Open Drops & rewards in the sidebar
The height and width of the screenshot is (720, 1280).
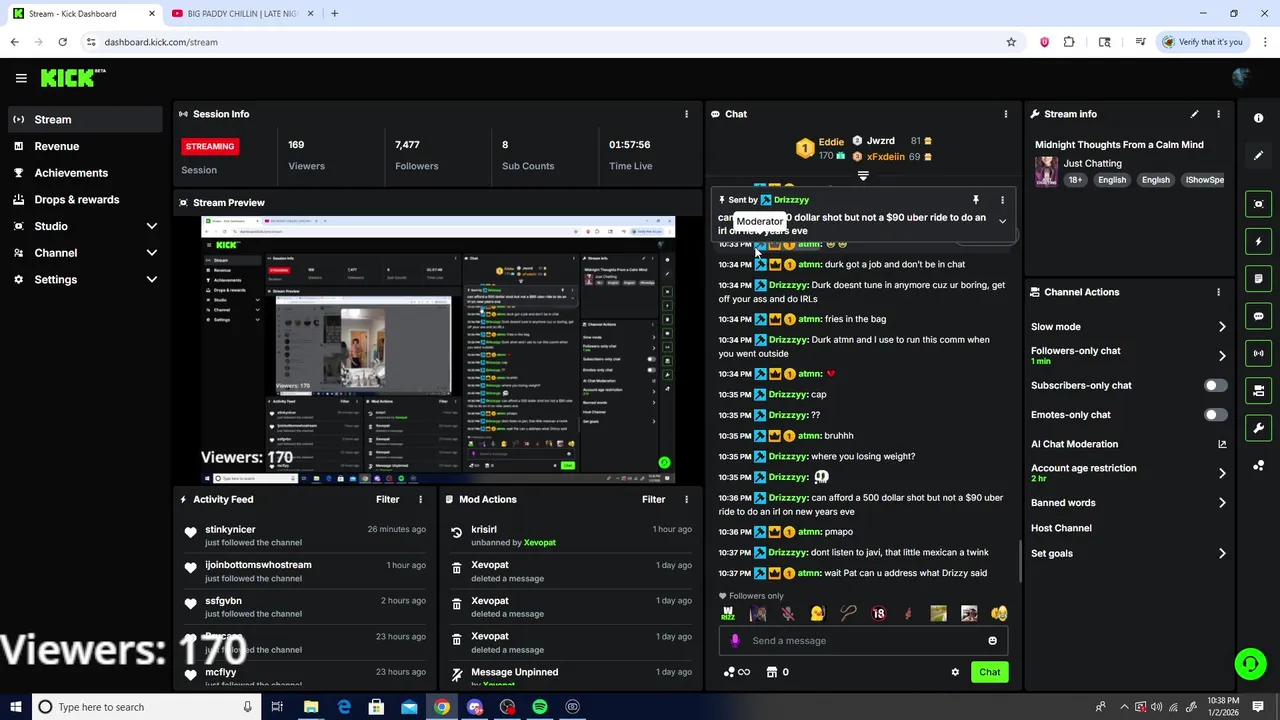tap(84, 199)
